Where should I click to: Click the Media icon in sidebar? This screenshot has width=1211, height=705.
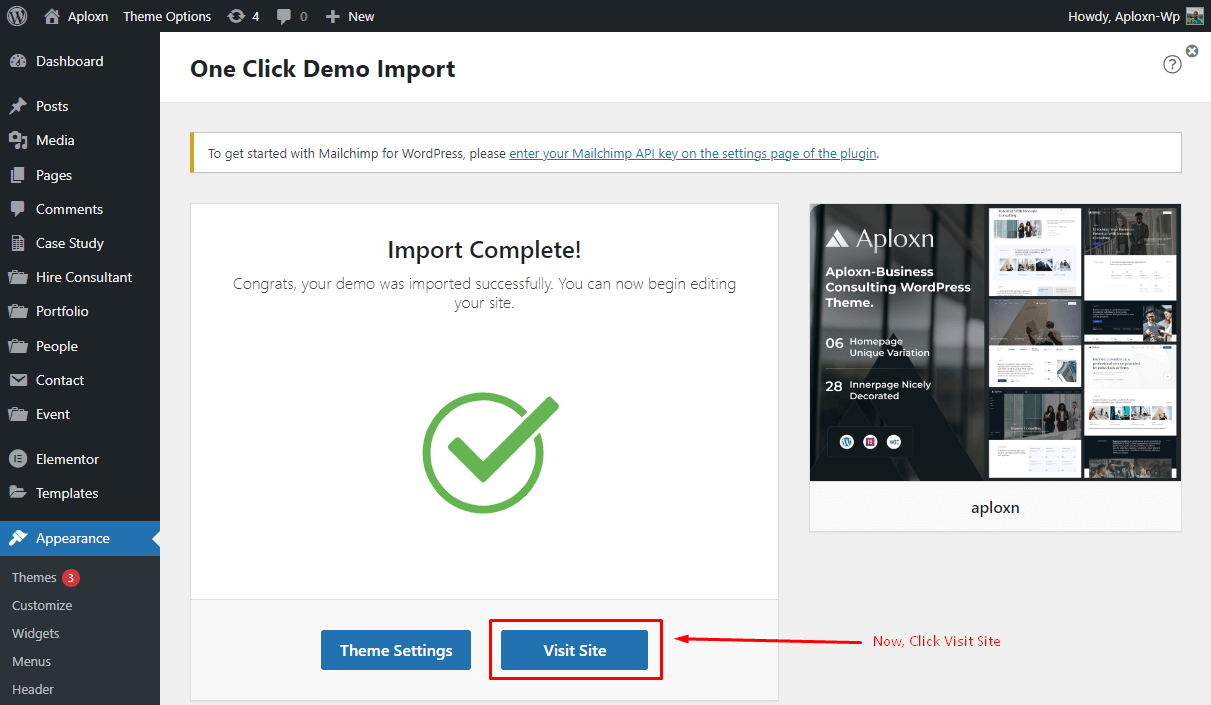pyautogui.click(x=18, y=140)
